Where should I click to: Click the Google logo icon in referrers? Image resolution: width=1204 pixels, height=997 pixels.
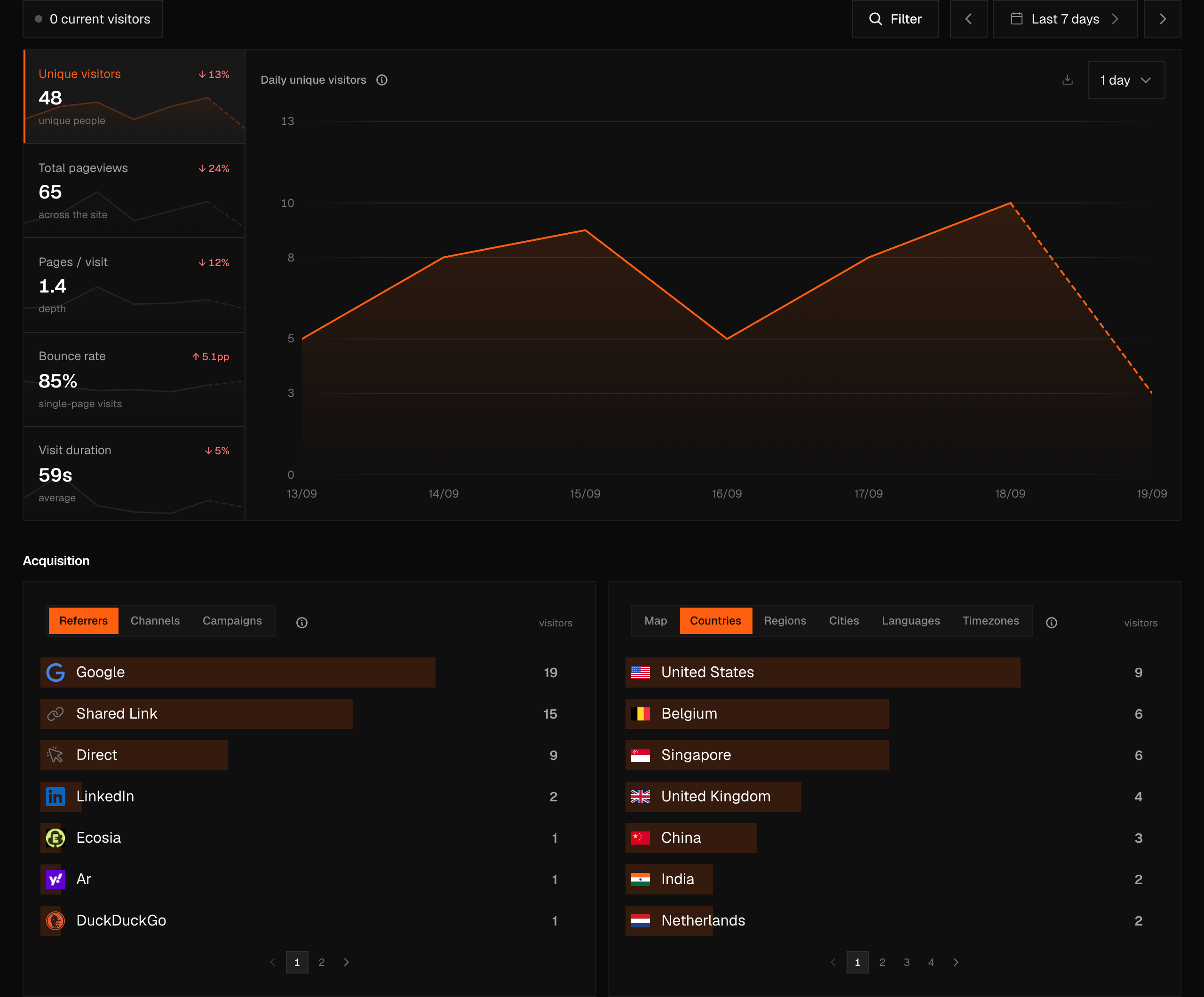[x=55, y=673]
